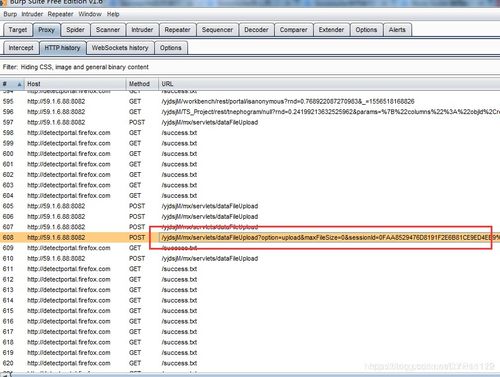Select row 599 detectportal request
Image resolution: width=500 pixels, height=377 pixels.
(250, 143)
